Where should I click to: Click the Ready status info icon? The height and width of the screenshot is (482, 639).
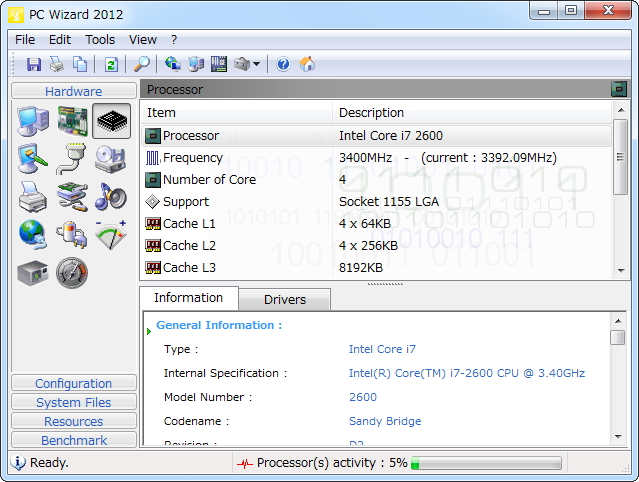tap(18, 462)
